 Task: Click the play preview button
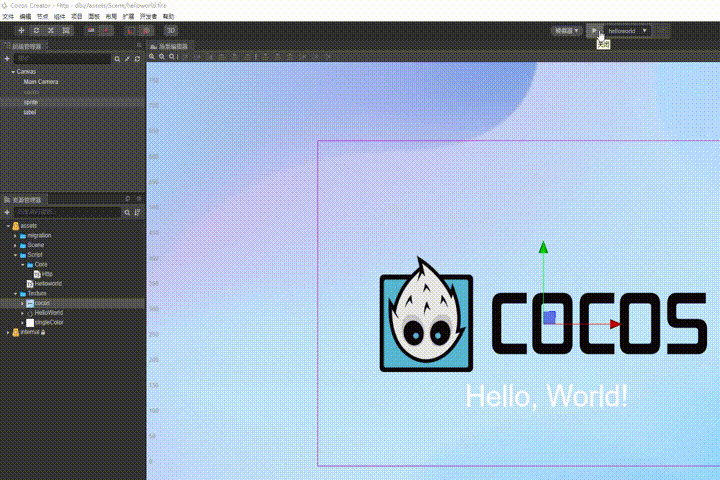594,31
